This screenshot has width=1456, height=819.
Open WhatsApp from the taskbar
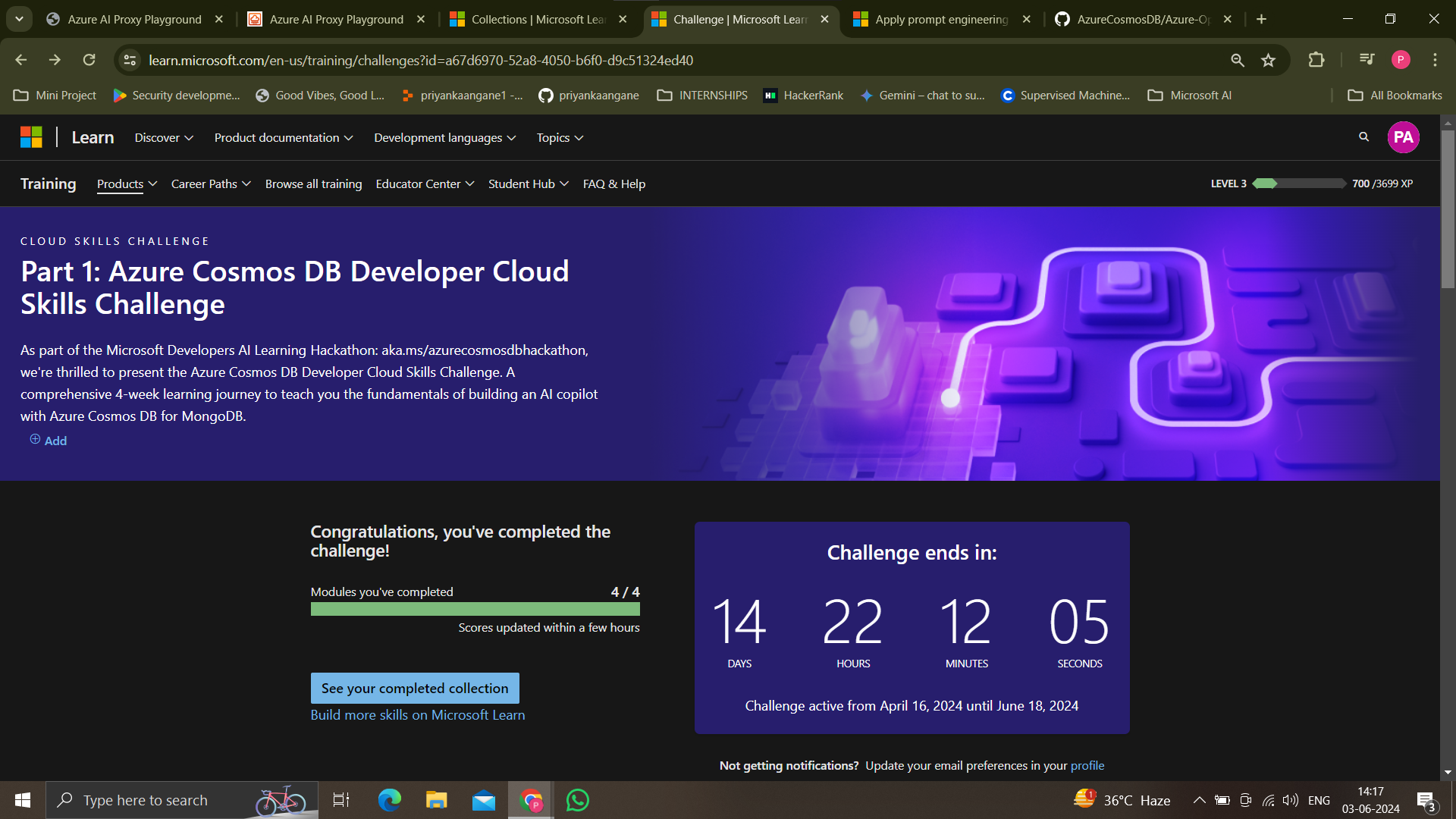(x=577, y=800)
